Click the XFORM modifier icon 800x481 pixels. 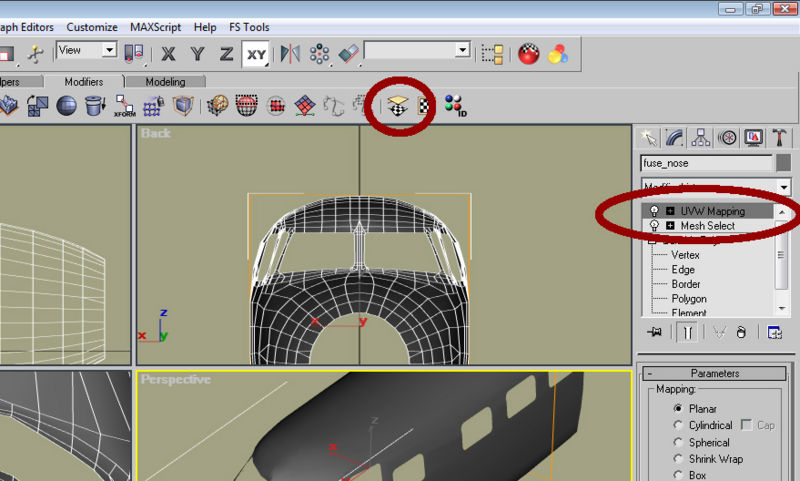pos(124,106)
